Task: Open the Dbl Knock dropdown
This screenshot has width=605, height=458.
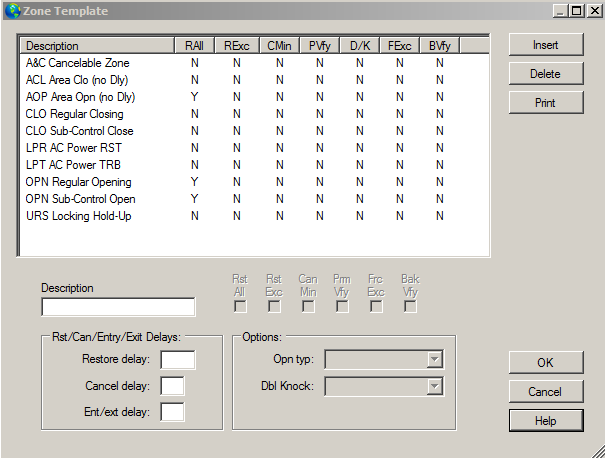Action: [384, 386]
